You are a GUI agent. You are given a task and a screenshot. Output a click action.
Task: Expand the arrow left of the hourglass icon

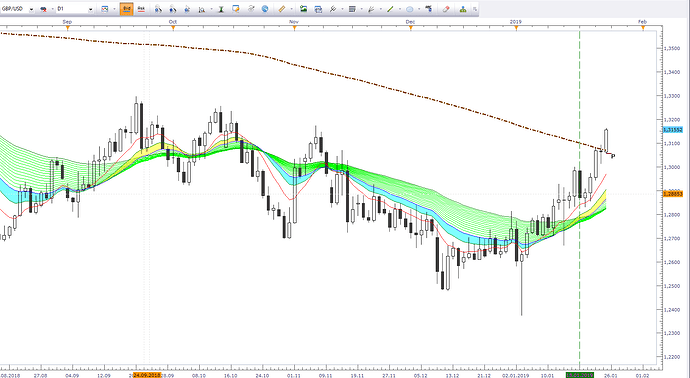click(x=212, y=9)
